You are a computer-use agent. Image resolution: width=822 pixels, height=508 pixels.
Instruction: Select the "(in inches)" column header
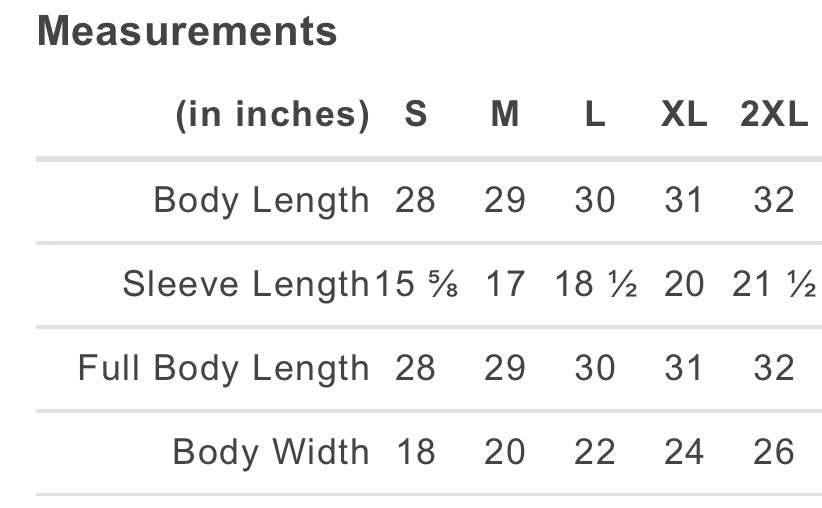point(272,115)
